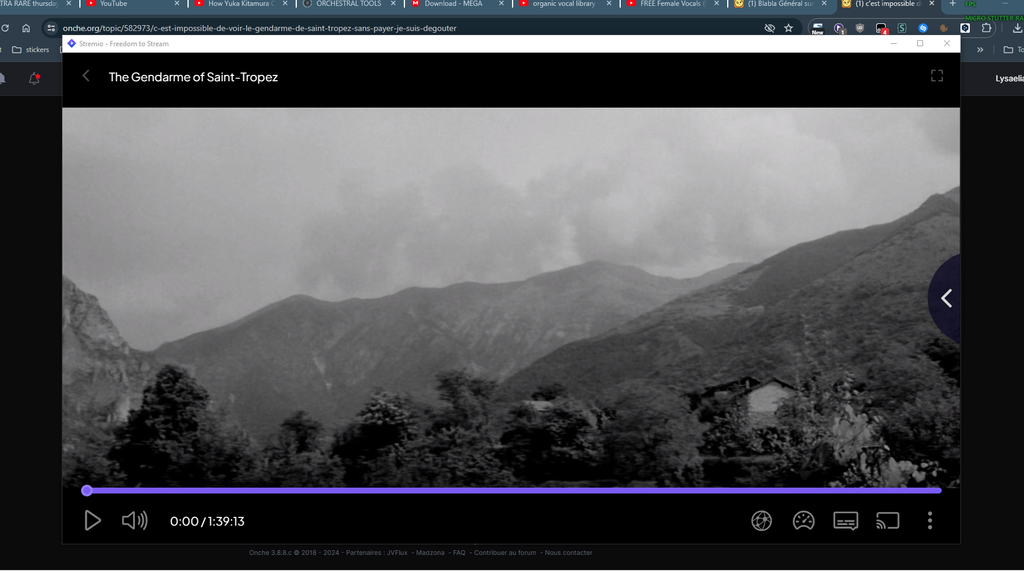Open Nous contacter footer link
The width and height of the screenshot is (1024, 573).
click(568, 553)
